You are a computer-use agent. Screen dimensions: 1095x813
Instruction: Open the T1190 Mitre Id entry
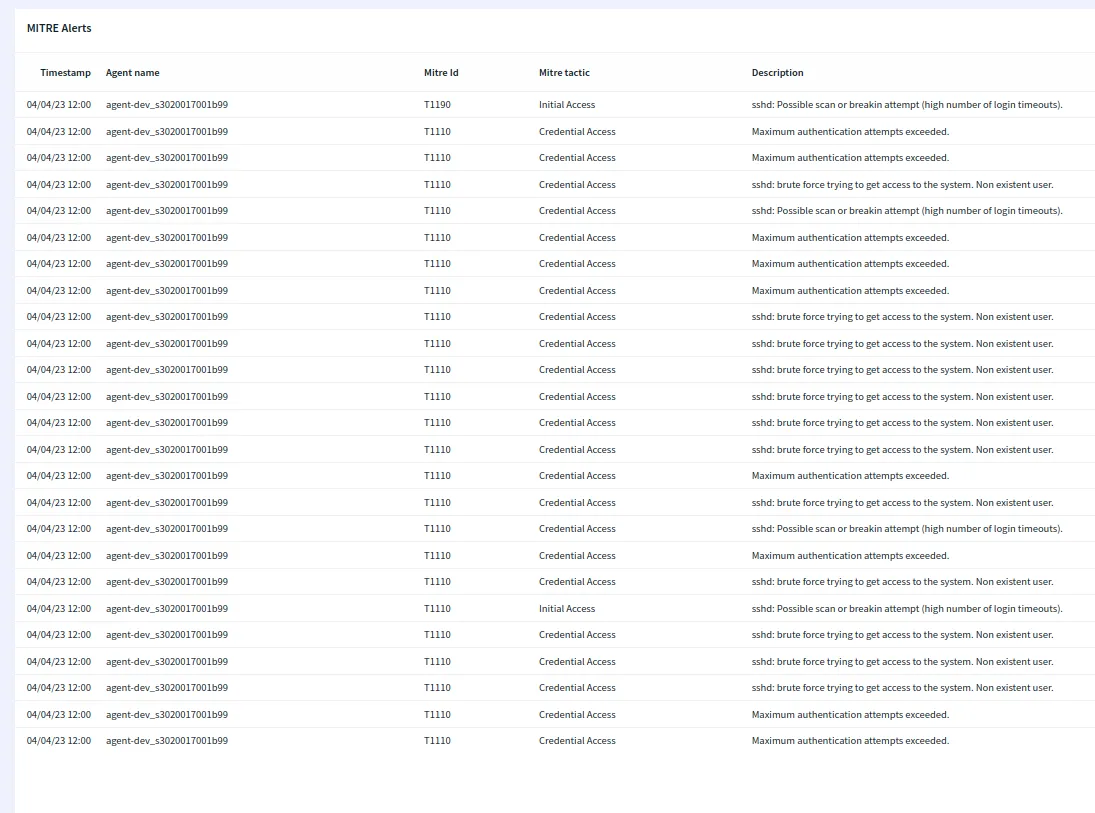click(437, 105)
